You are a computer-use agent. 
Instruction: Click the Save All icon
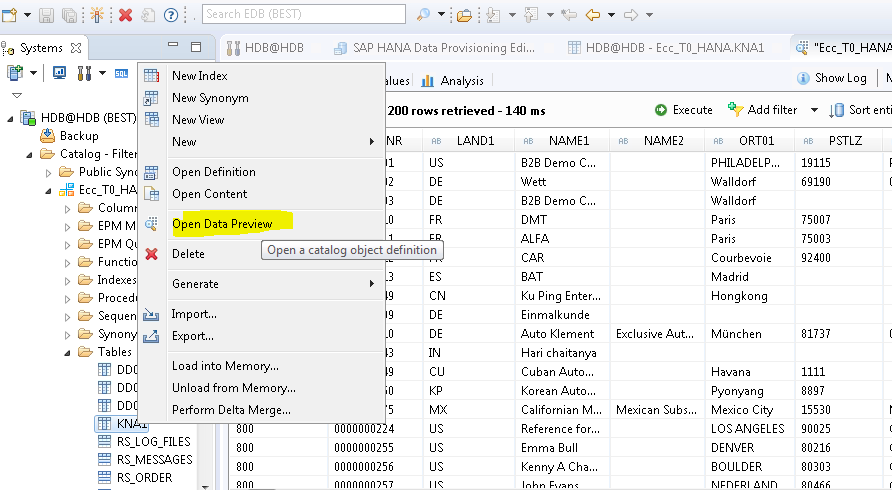coord(70,15)
